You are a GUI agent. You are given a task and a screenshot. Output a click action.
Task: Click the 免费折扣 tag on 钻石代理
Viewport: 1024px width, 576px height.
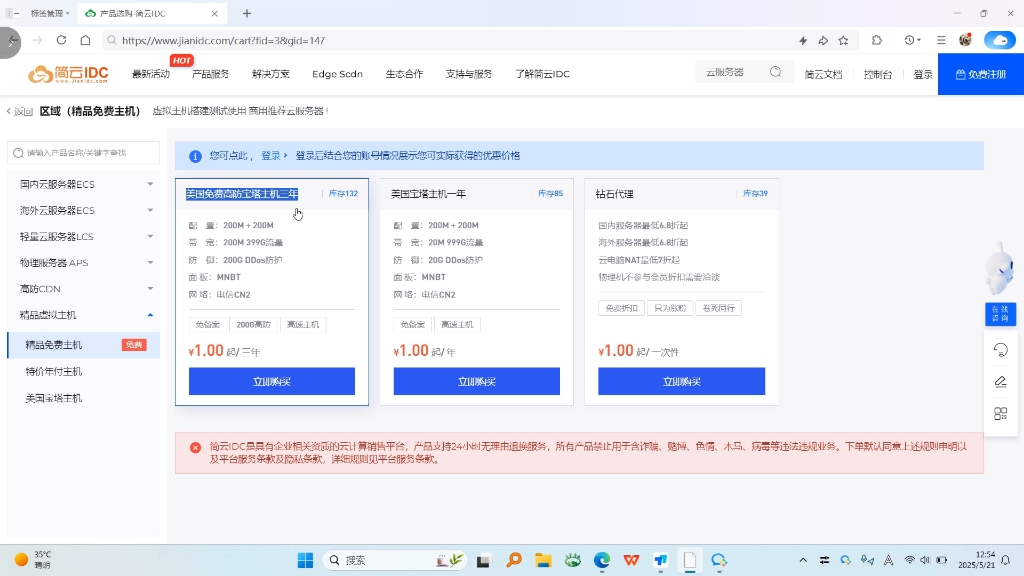621,308
